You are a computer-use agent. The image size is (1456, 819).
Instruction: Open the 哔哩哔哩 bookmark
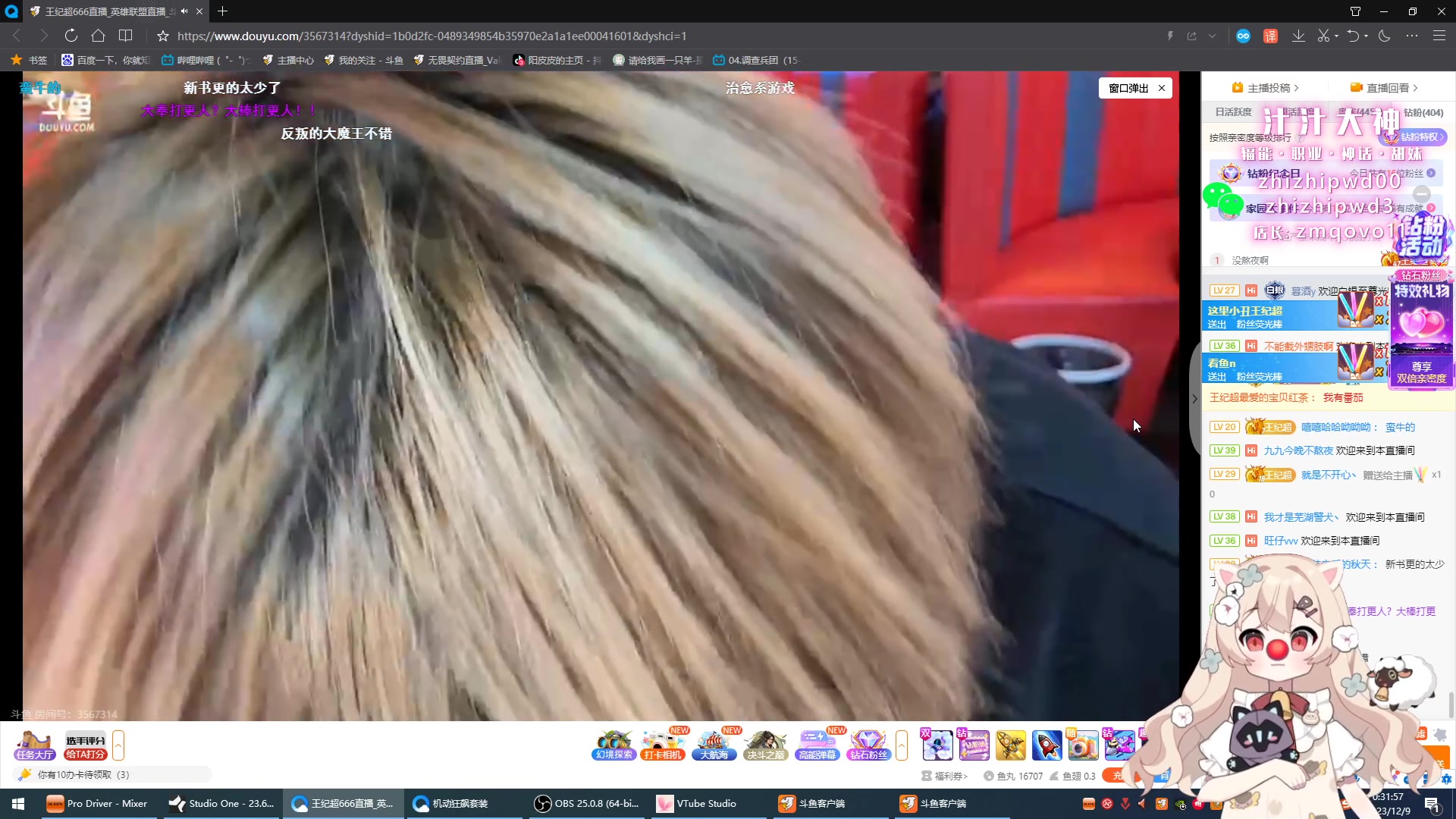(206, 60)
